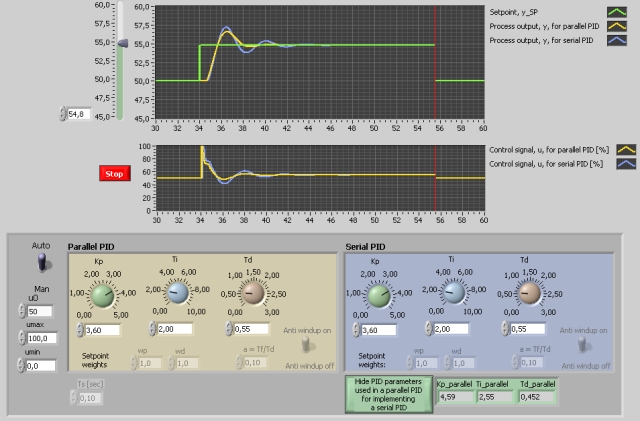This screenshot has width=640, height=421.
Task: Click the Serial PID Td knob
Action: (x=530, y=293)
